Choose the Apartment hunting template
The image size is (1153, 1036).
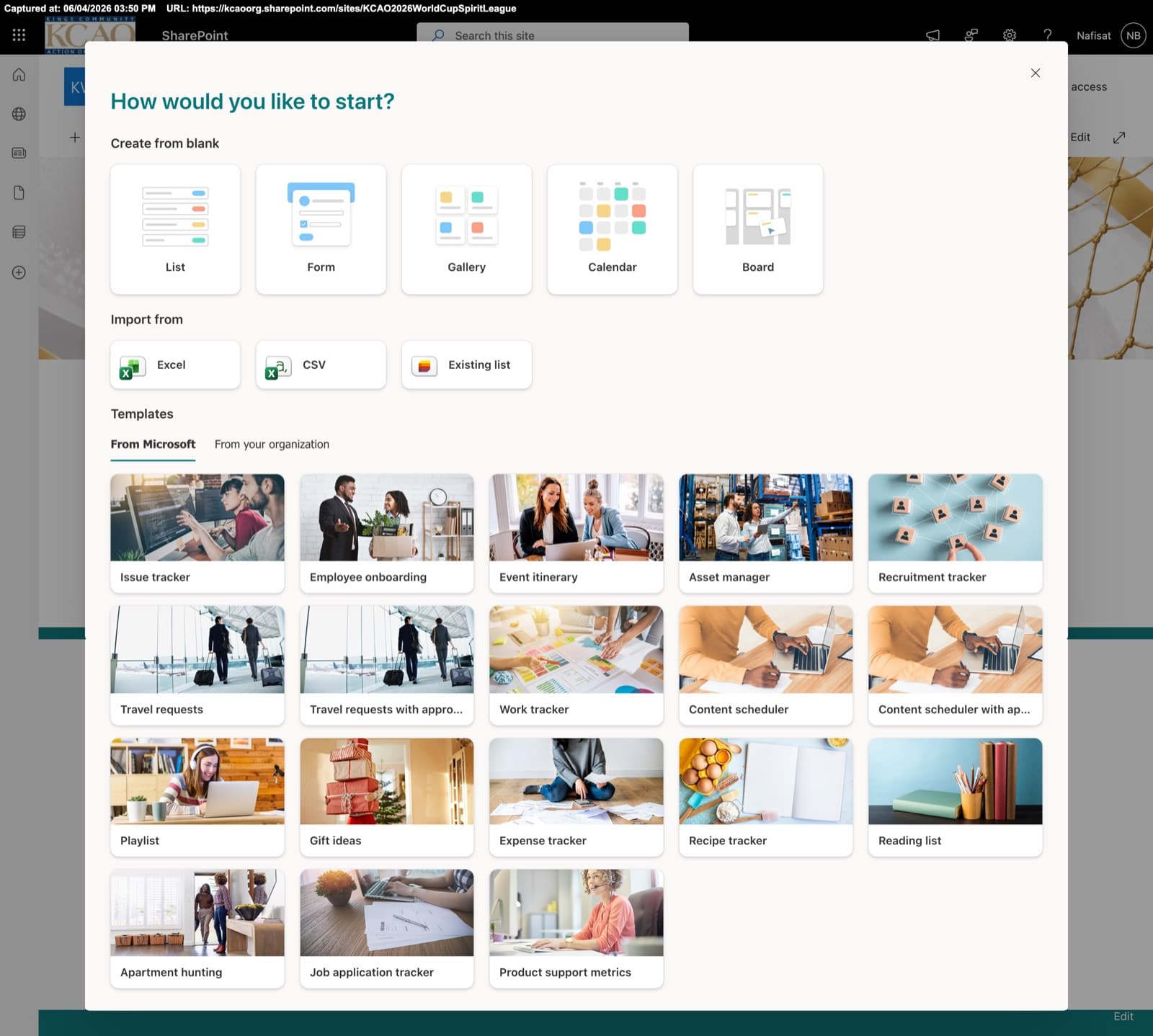(197, 928)
